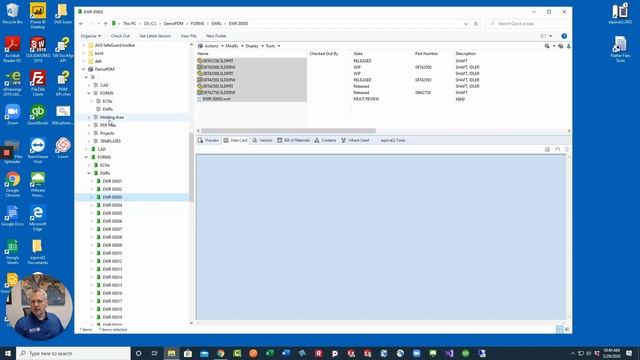The width and height of the screenshot is (640, 360).
Task: Click the file list horizontal scrollbar
Action: click(x=288, y=131)
